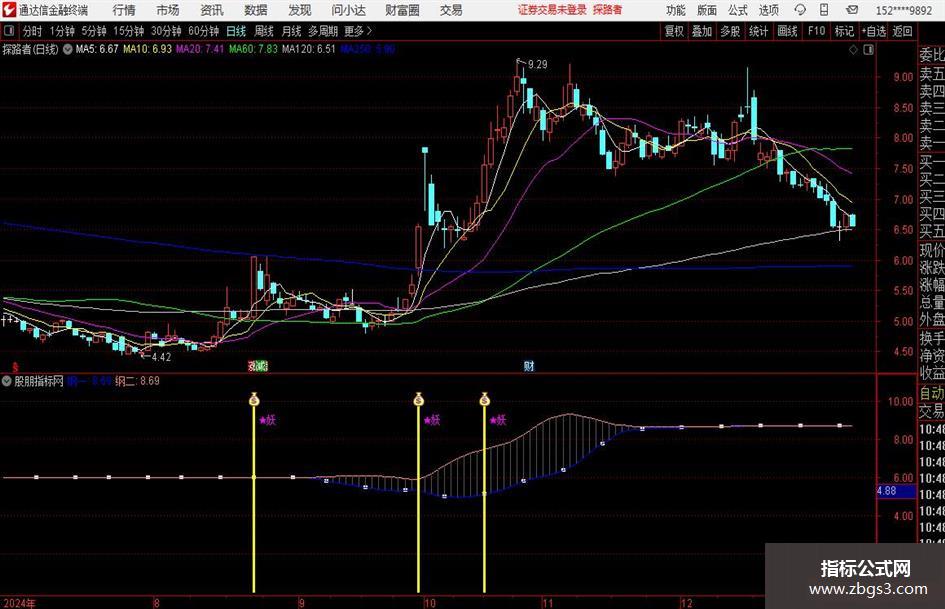The width and height of the screenshot is (945, 609).
Task: Open the mobile phone icon in title bar
Action: pos(824,10)
